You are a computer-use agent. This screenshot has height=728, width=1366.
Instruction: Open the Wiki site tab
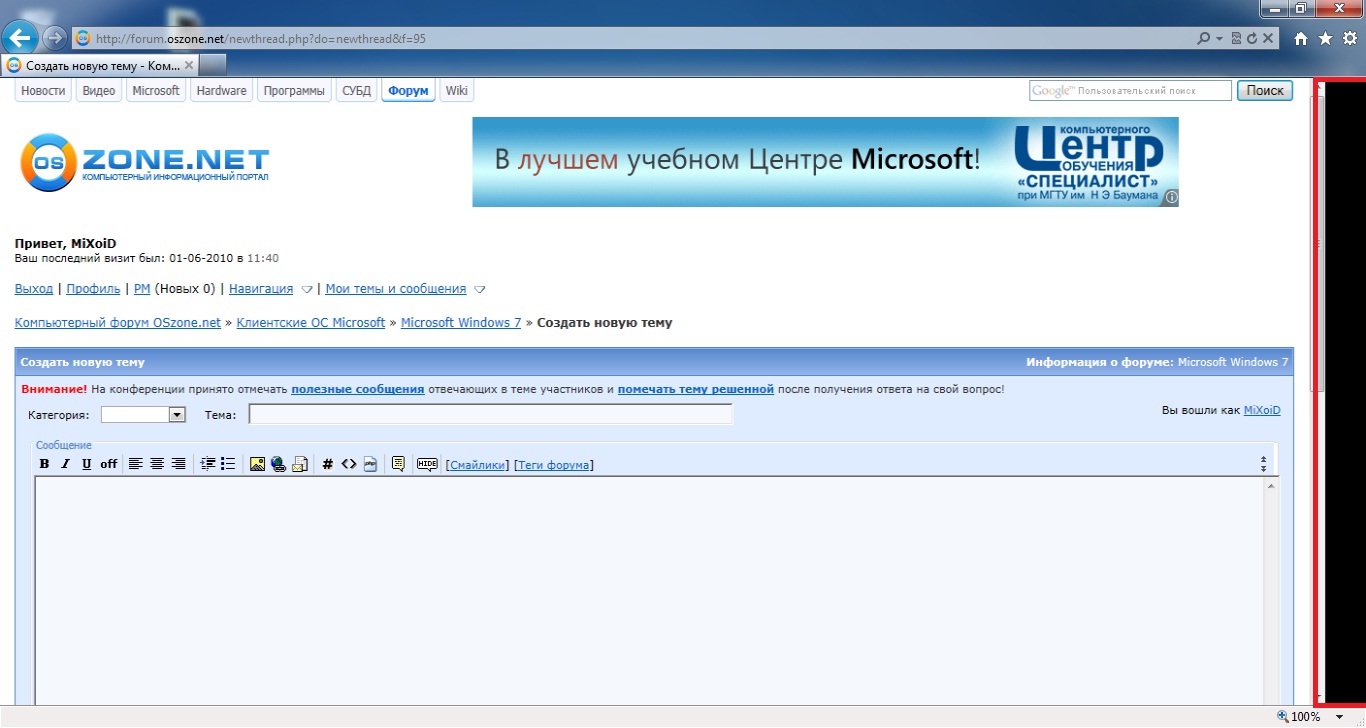[457, 91]
